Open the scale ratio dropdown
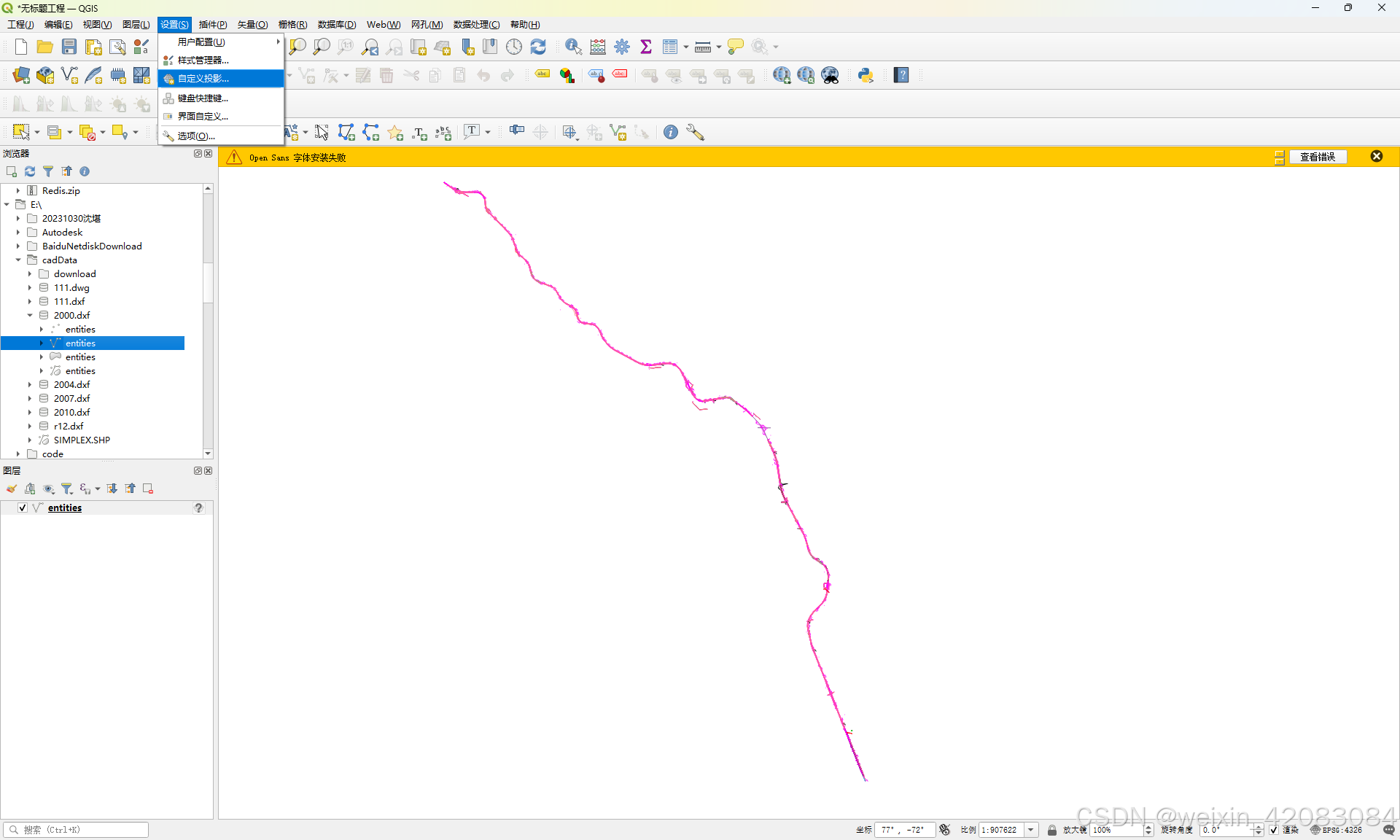This screenshot has height=840, width=1400. [1031, 830]
